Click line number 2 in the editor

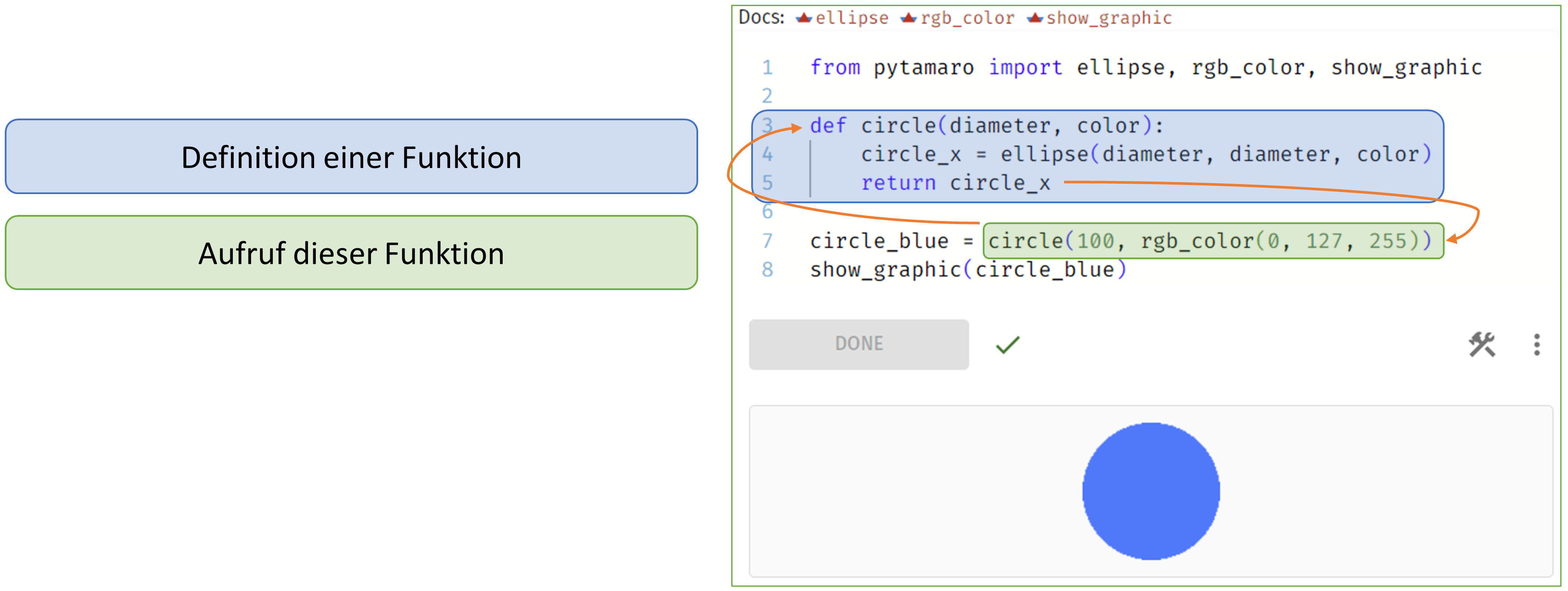click(767, 96)
